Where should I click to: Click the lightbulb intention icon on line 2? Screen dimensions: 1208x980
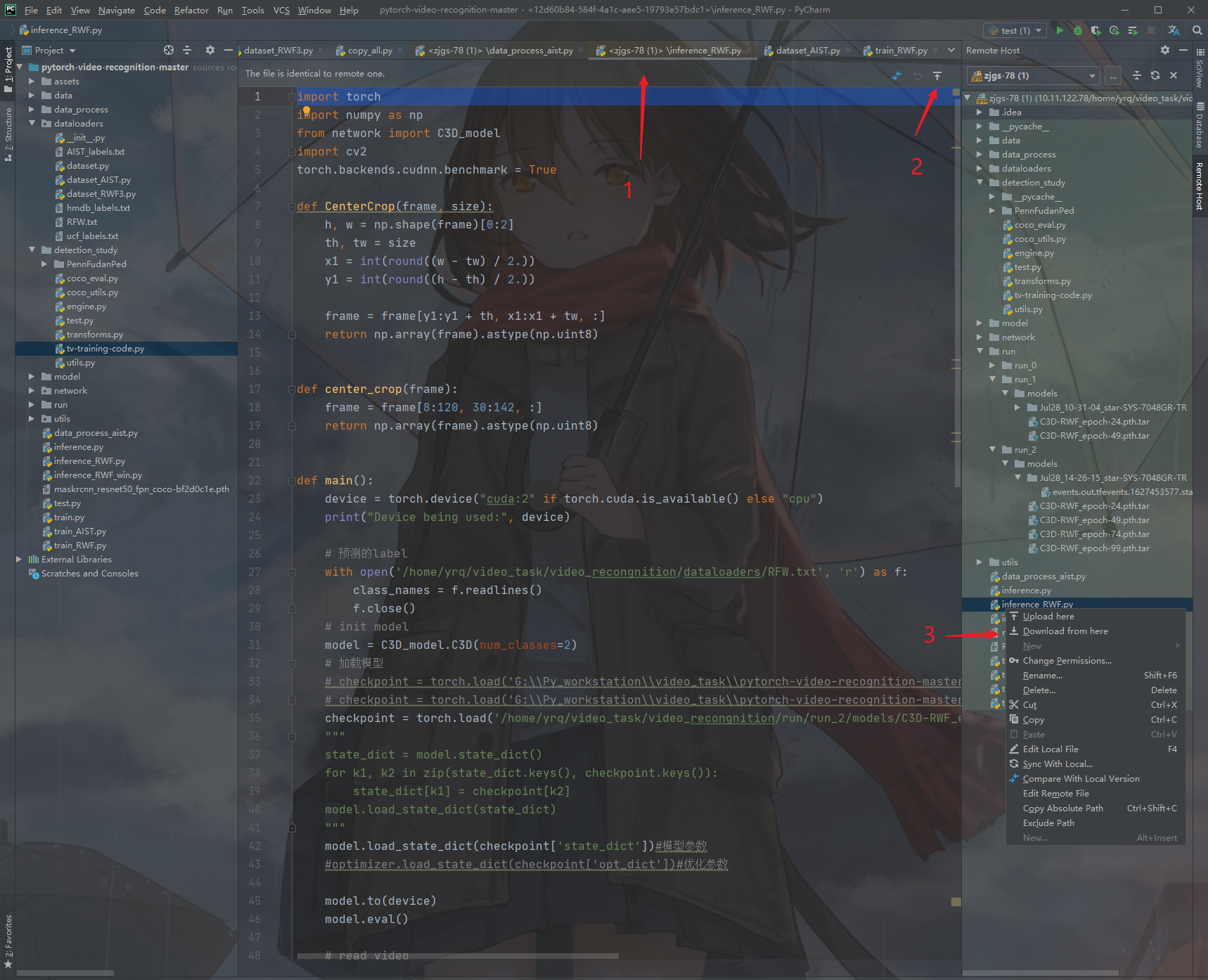pos(306,111)
